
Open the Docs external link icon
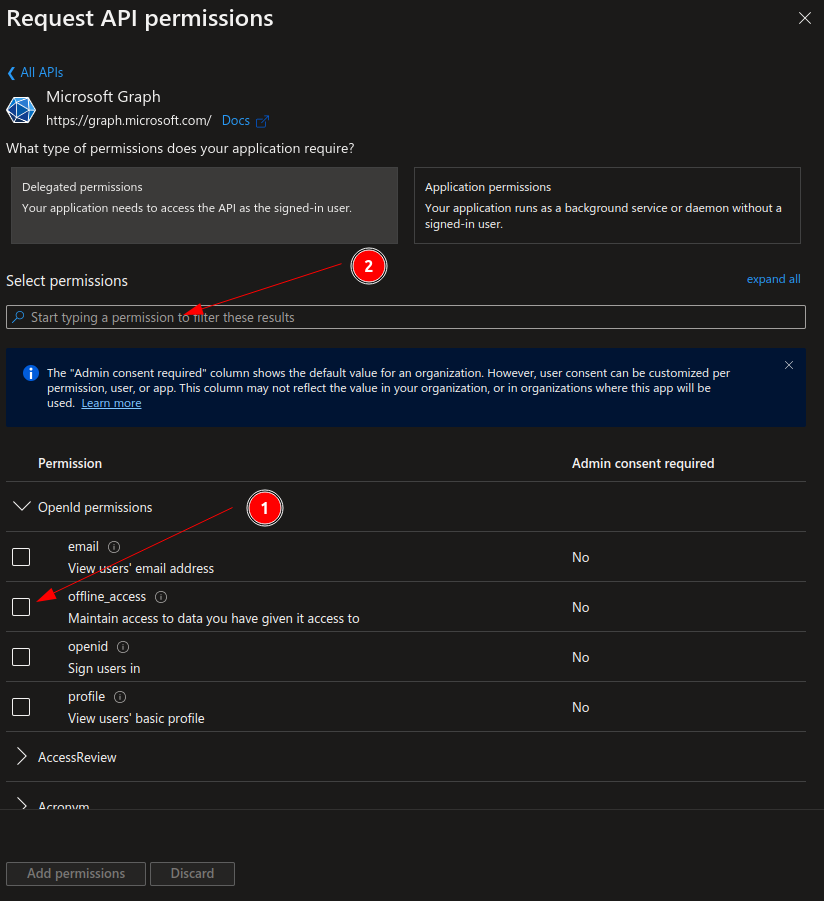point(263,121)
